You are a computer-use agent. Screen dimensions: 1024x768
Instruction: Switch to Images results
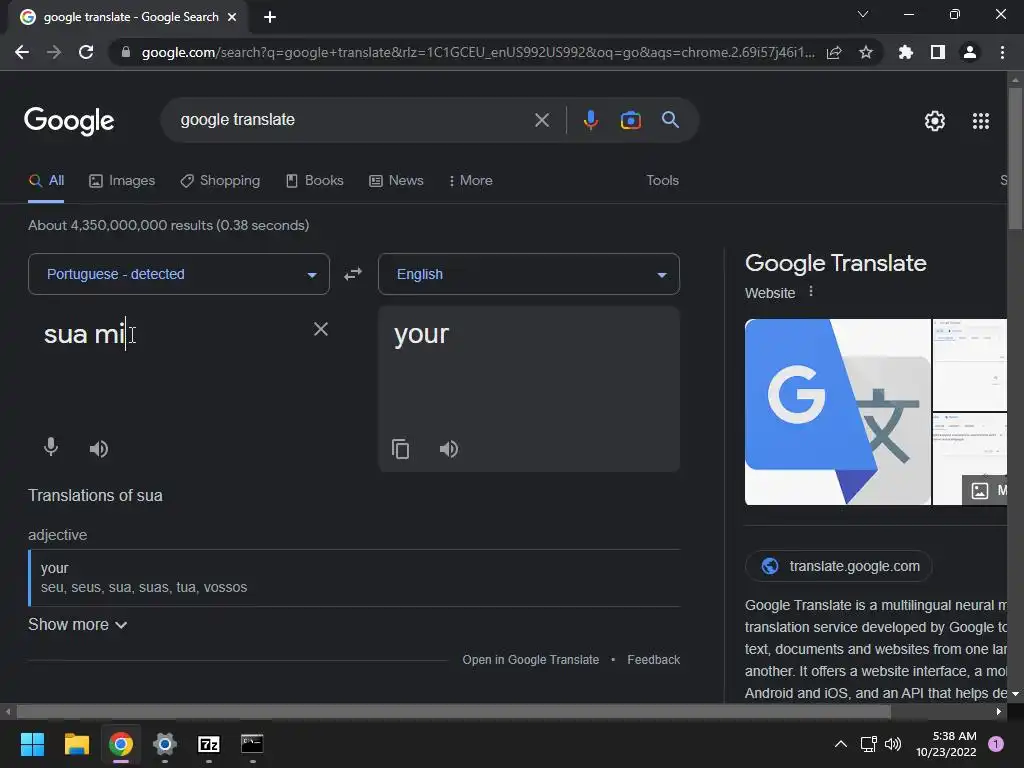point(122,181)
